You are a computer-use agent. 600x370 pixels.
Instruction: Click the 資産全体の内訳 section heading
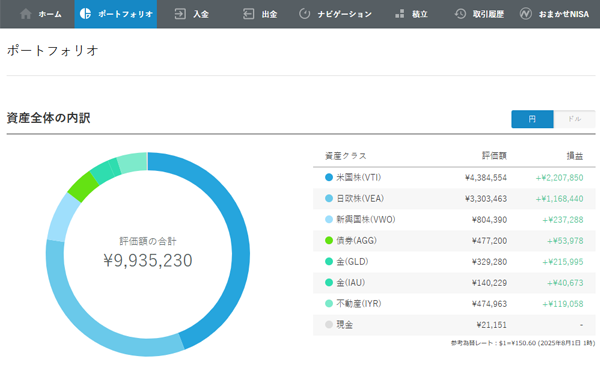(49, 118)
